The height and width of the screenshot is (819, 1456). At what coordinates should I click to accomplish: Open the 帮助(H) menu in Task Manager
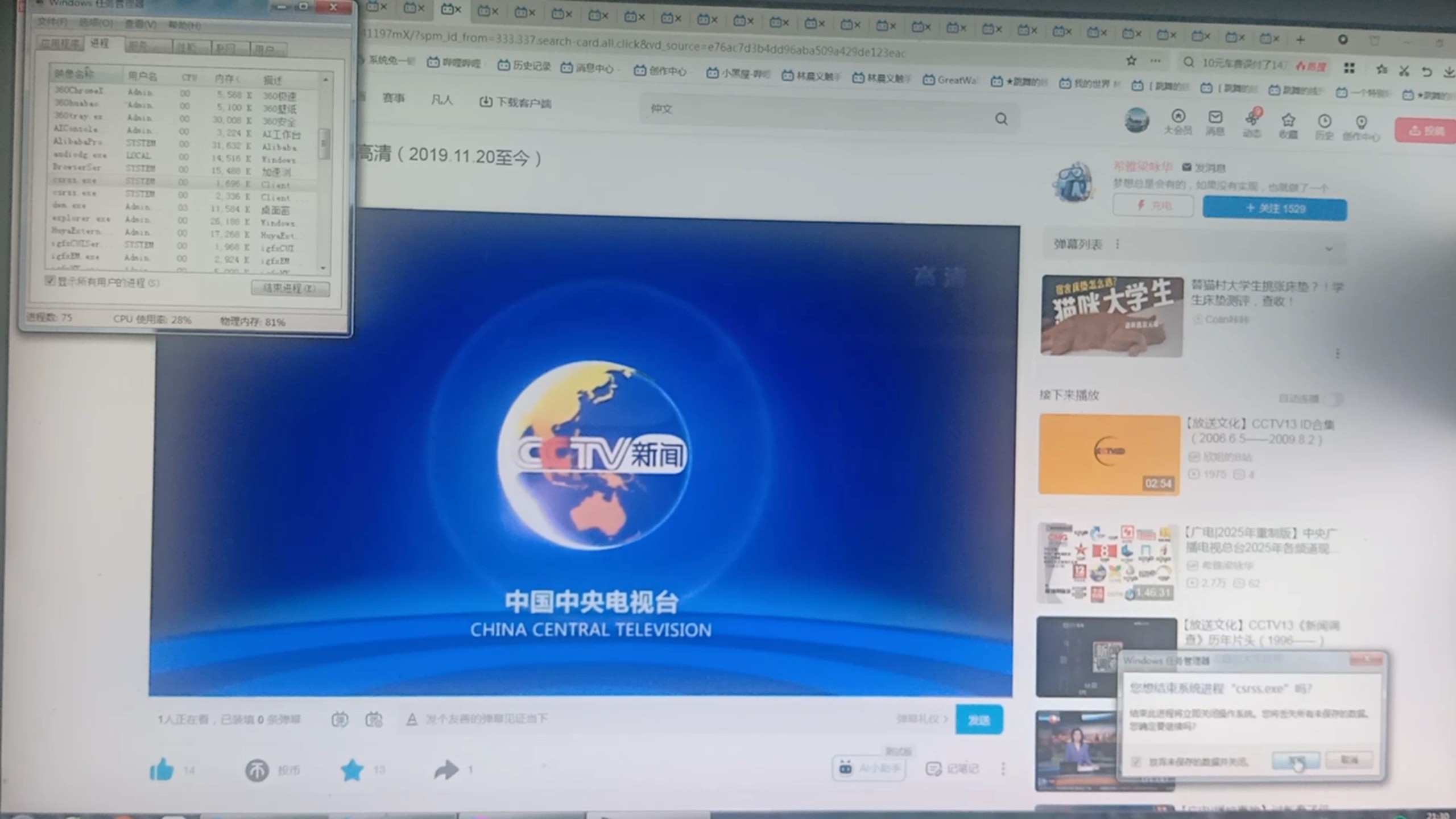185,25
